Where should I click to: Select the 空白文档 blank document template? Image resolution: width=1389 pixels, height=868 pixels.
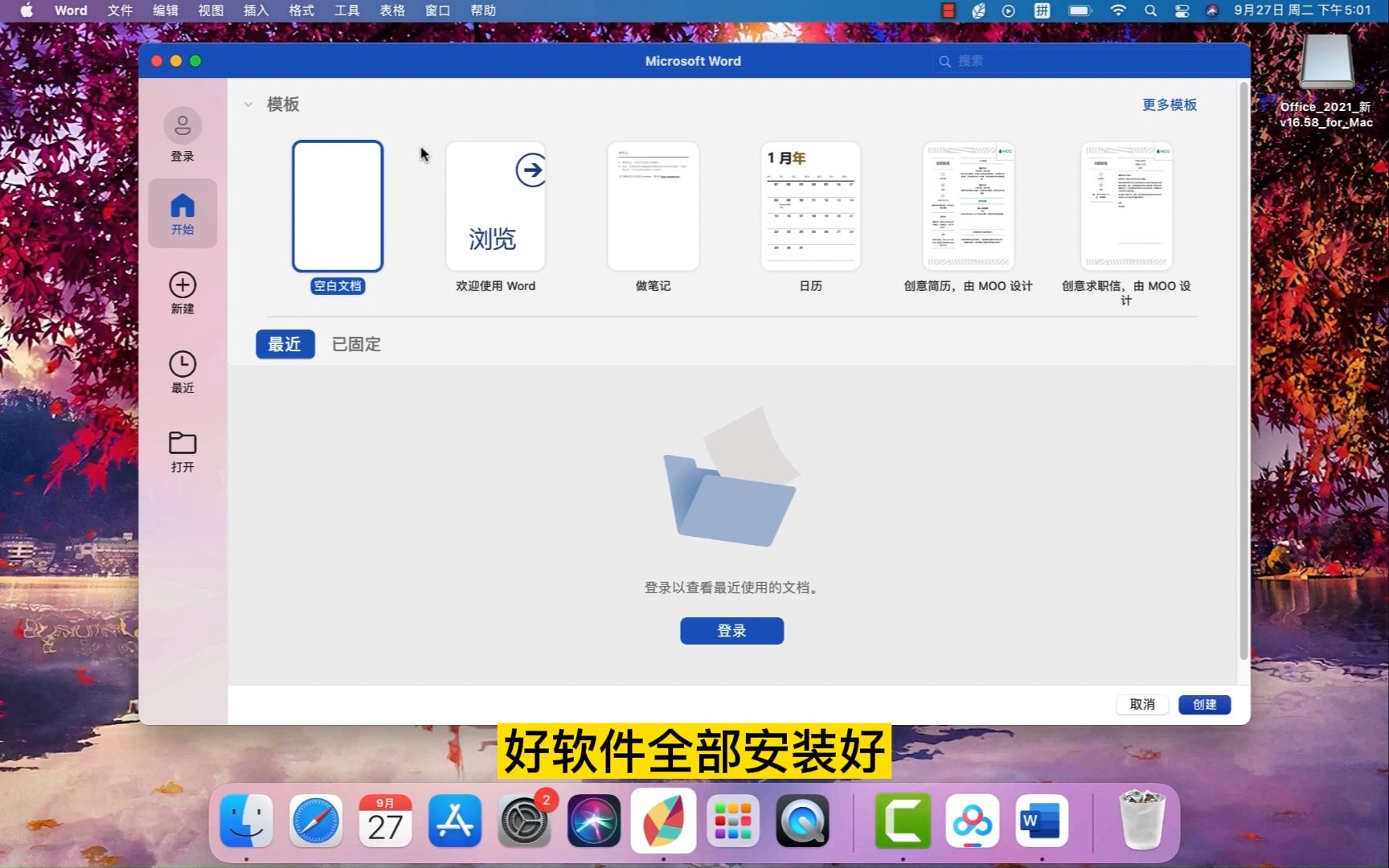click(x=338, y=207)
